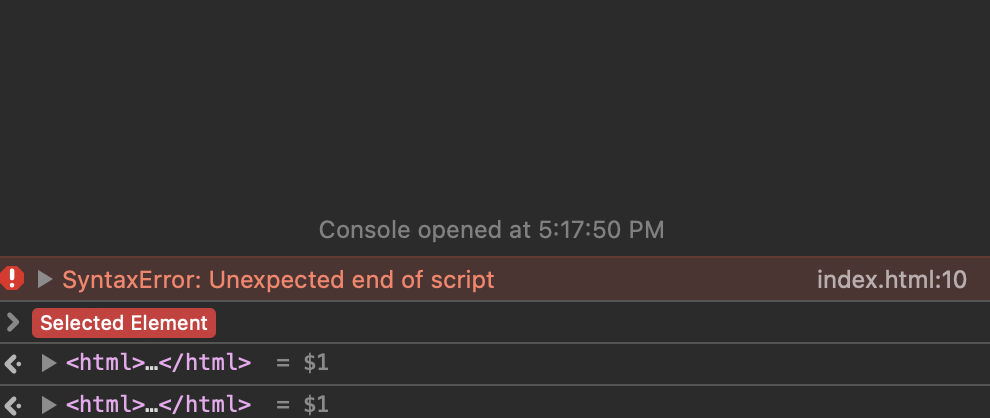Select the SyntaxError: Unexpected end of script message
Viewport: 990px width, 418px height.
(278, 280)
